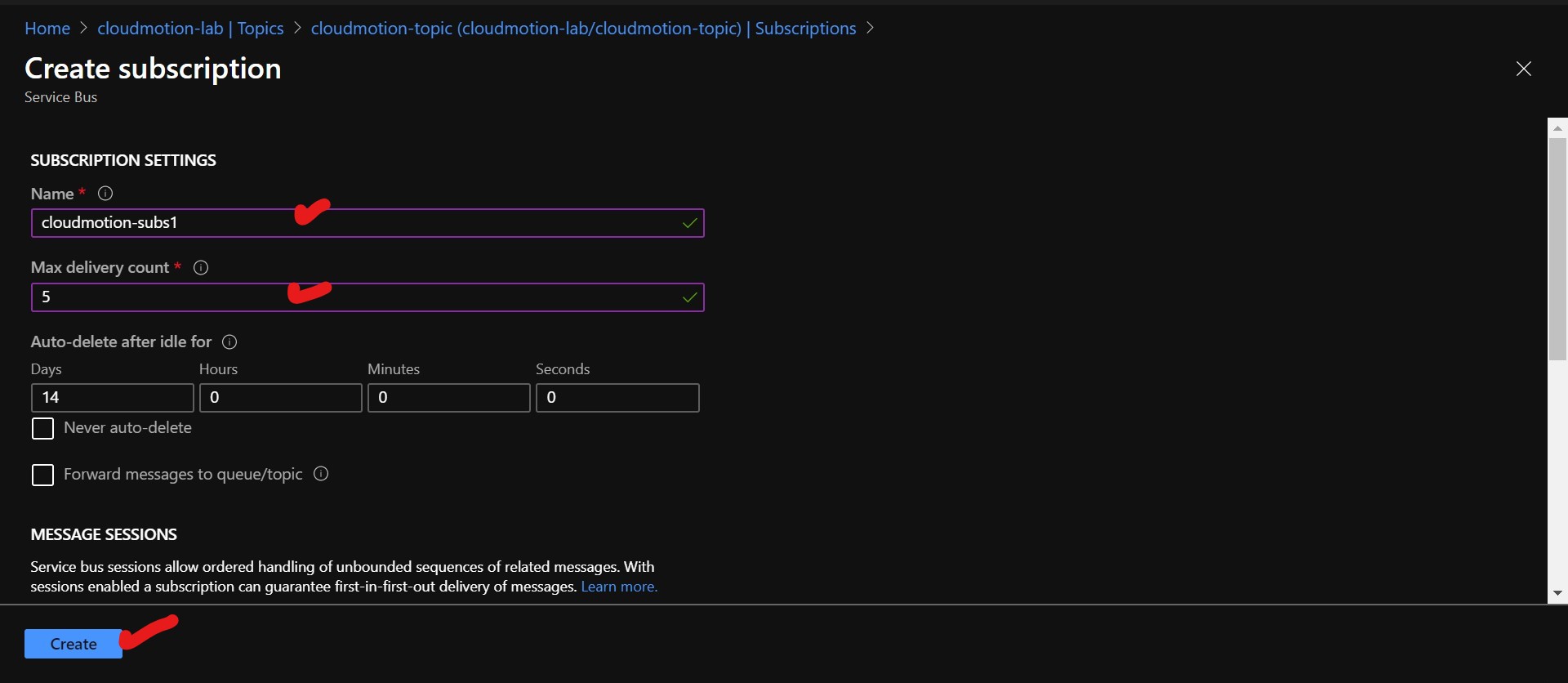
Task: Show info tooltip for Name field
Action: pos(105,194)
